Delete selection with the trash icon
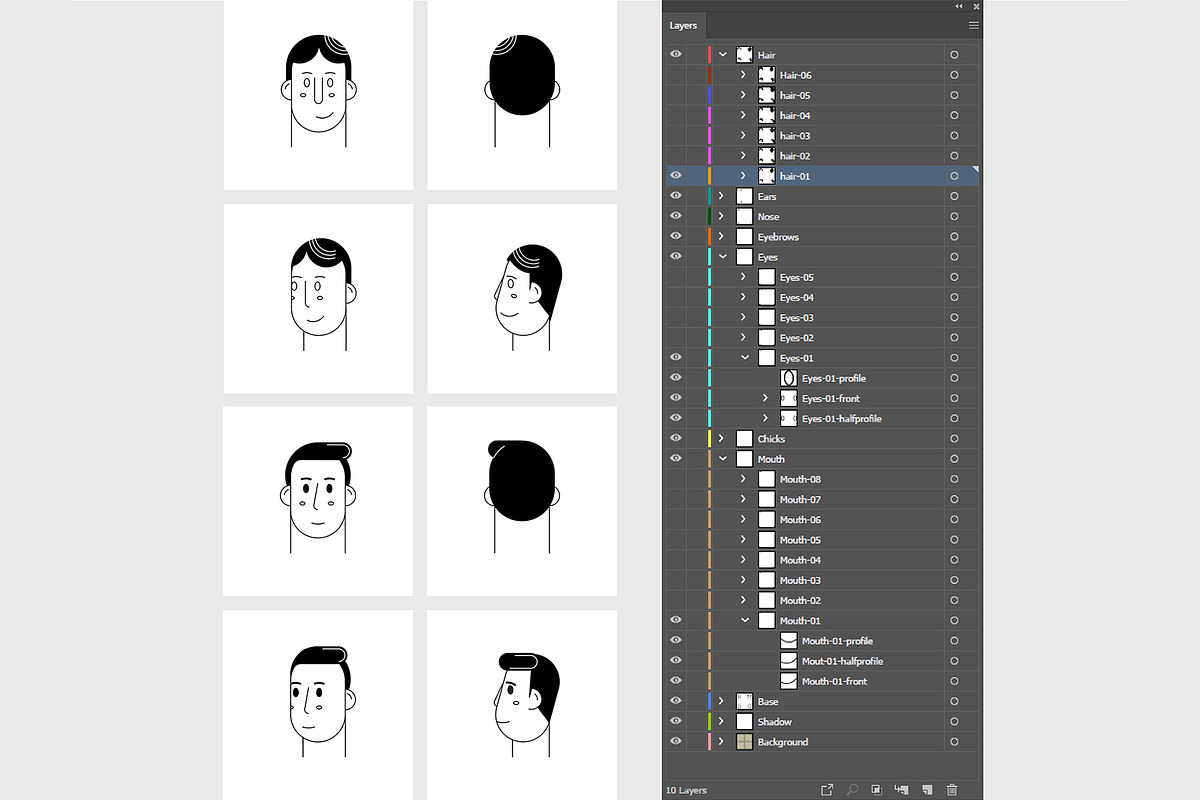The width and height of the screenshot is (1200, 800). click(x=952, y=790)
